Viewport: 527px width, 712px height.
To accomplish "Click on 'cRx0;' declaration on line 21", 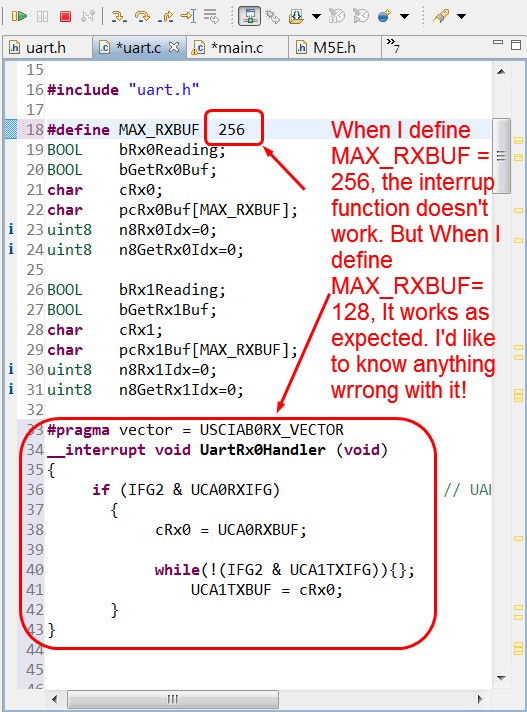I will (x=140, y=190).
